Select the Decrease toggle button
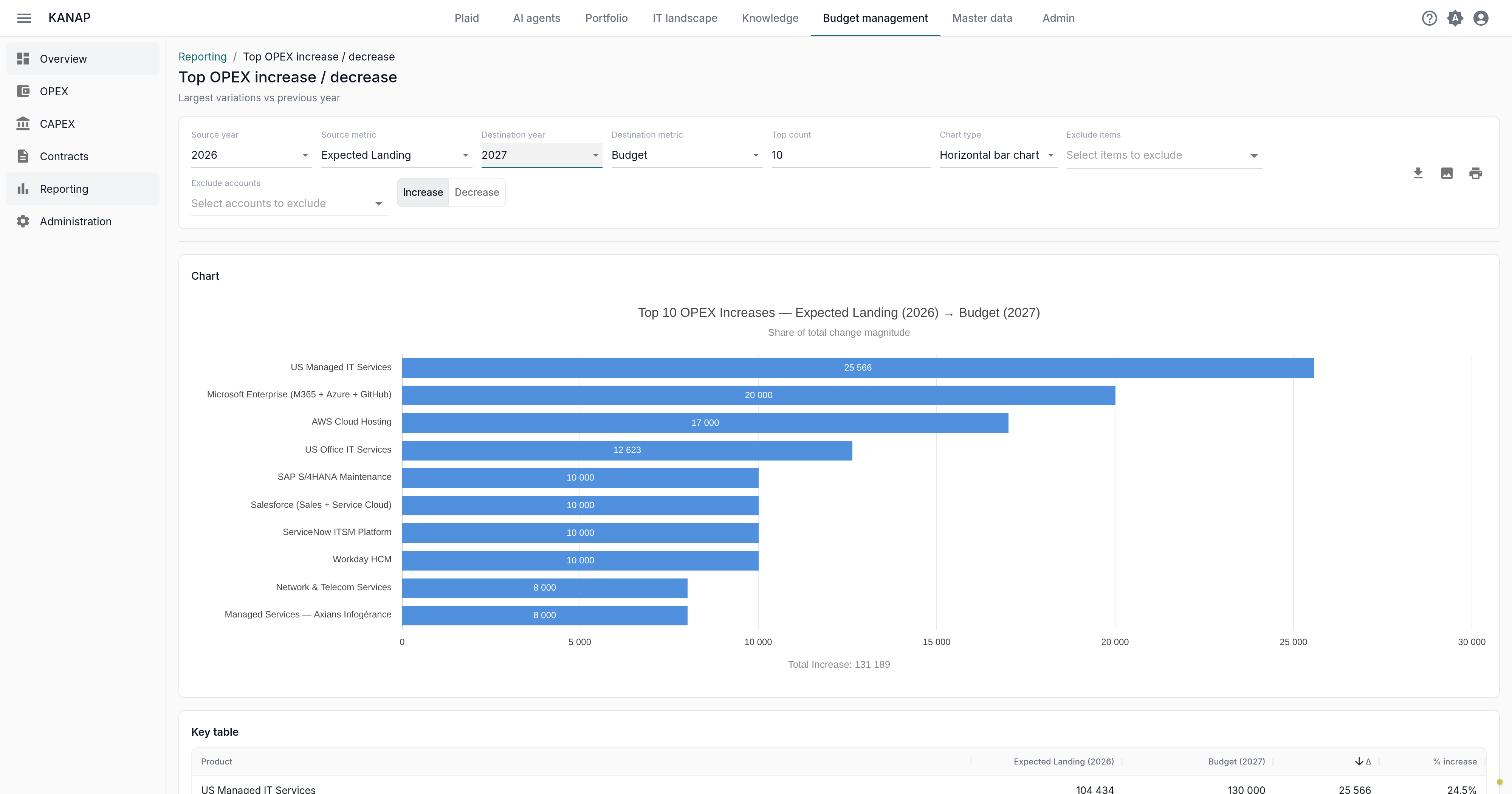 click(x=477, y=192)
